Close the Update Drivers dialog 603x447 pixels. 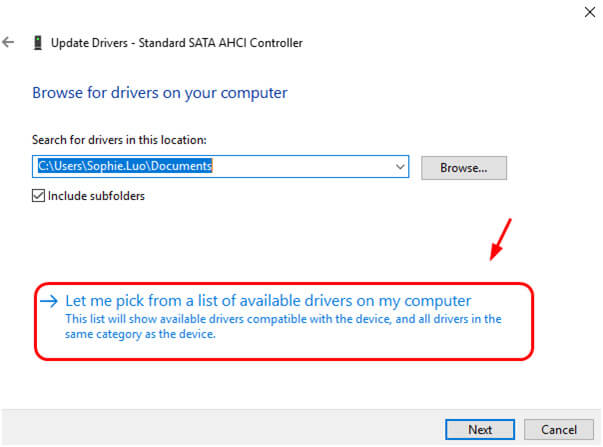pyautogui.click(x=590, y=12)
